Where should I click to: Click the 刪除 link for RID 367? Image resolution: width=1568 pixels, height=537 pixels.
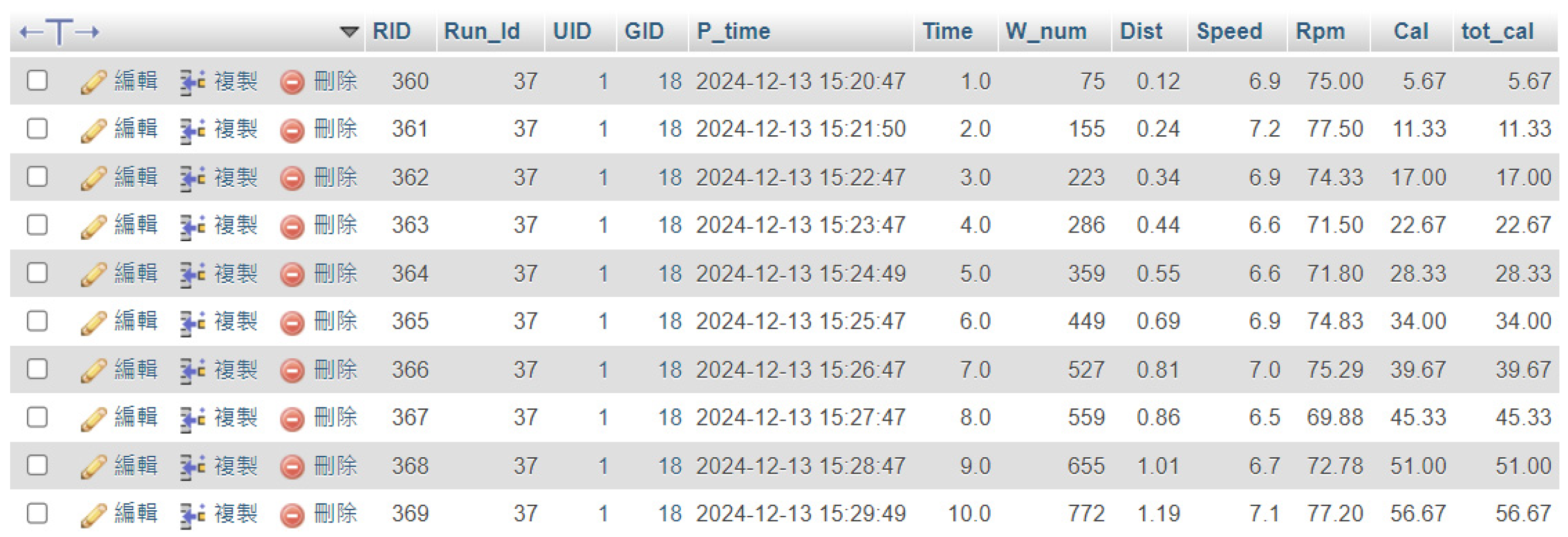(335, 417)
